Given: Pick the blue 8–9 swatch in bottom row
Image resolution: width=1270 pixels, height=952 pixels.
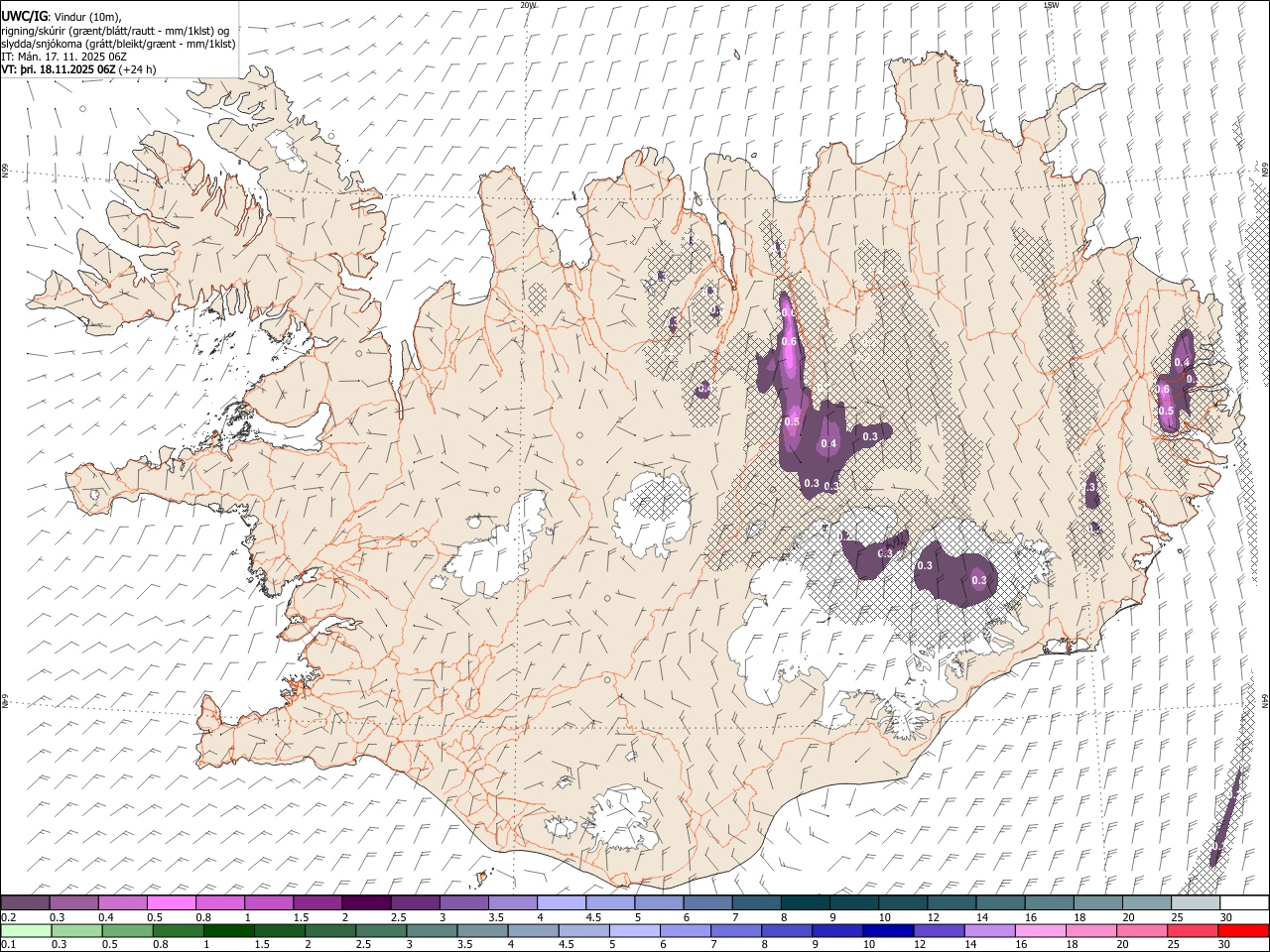Looking at the screenshot, I should (x=786, y=930).
